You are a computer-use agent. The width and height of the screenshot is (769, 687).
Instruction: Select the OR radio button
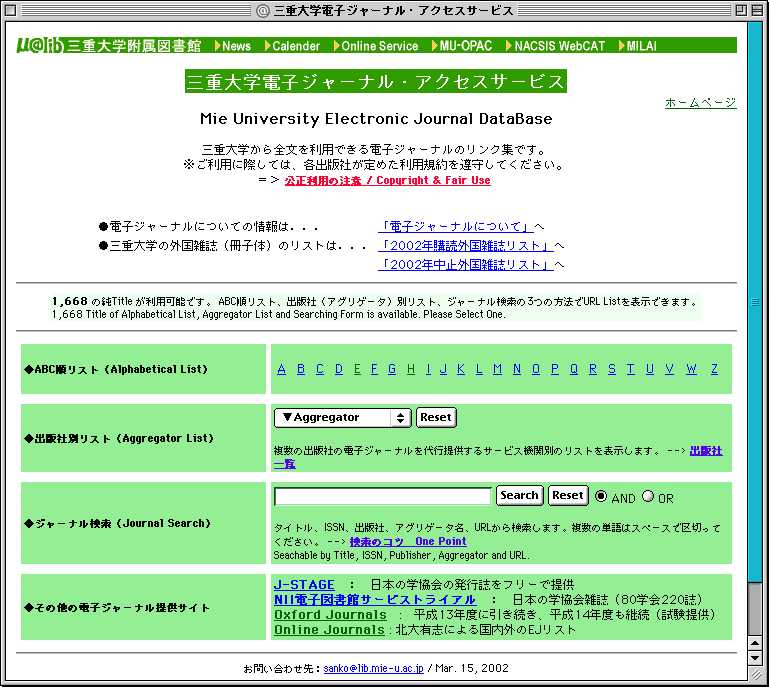click(647, 496)
